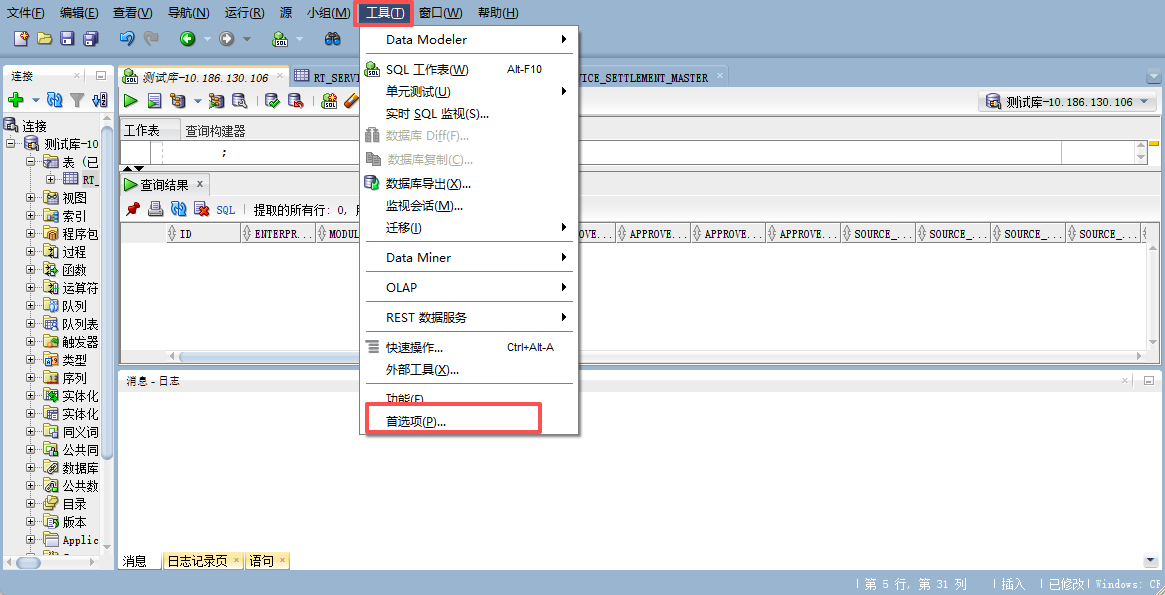Image resolution: width=1165 pixels, height=595 pixels.
Task: Run statement with green play icon
Action: coord(131,100)
